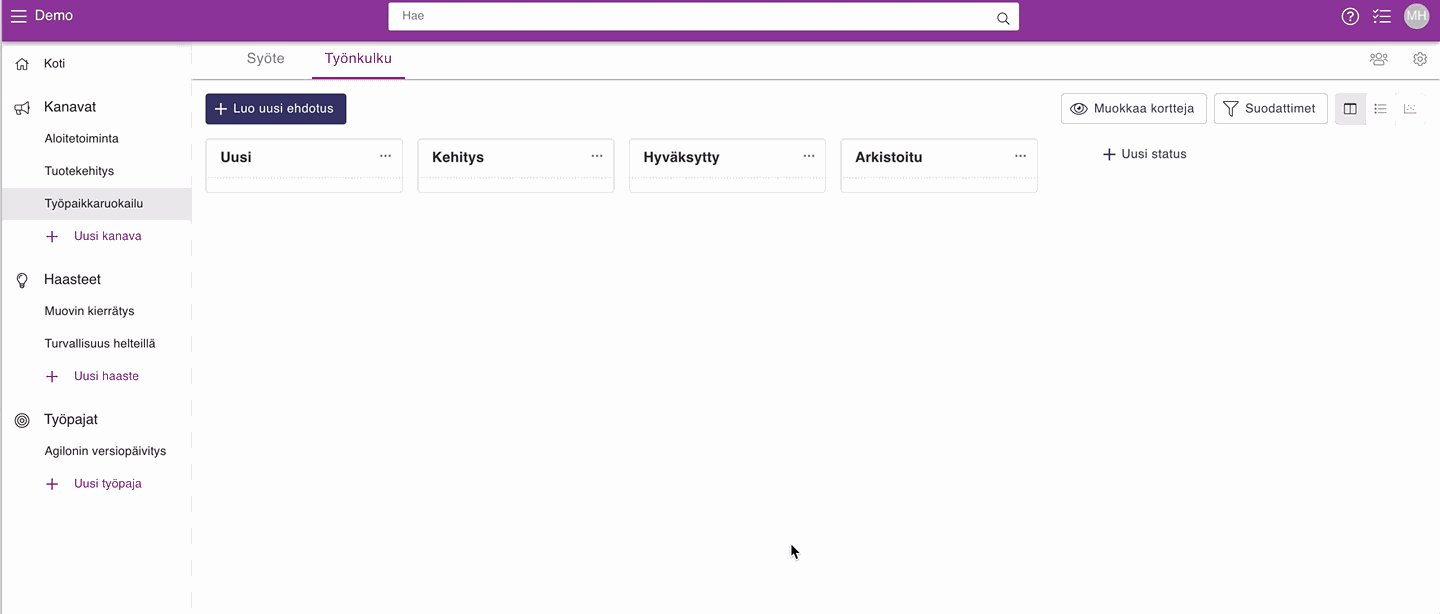Viewport: 1440px width, 614px height.
Task: Switch to chart view
Action: tap(1410, 109)
